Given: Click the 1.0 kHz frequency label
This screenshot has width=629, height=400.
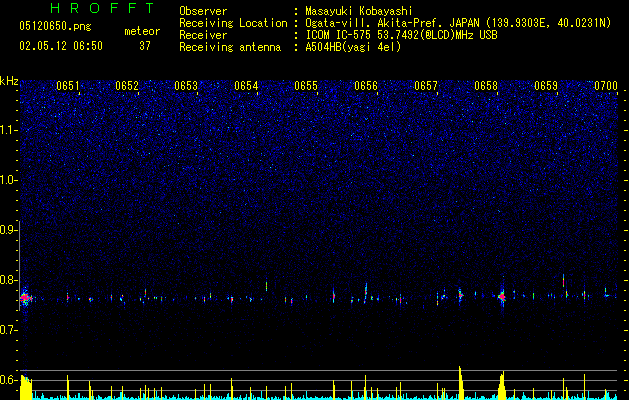Looking at the screenshot, I should tap(9, 180).
